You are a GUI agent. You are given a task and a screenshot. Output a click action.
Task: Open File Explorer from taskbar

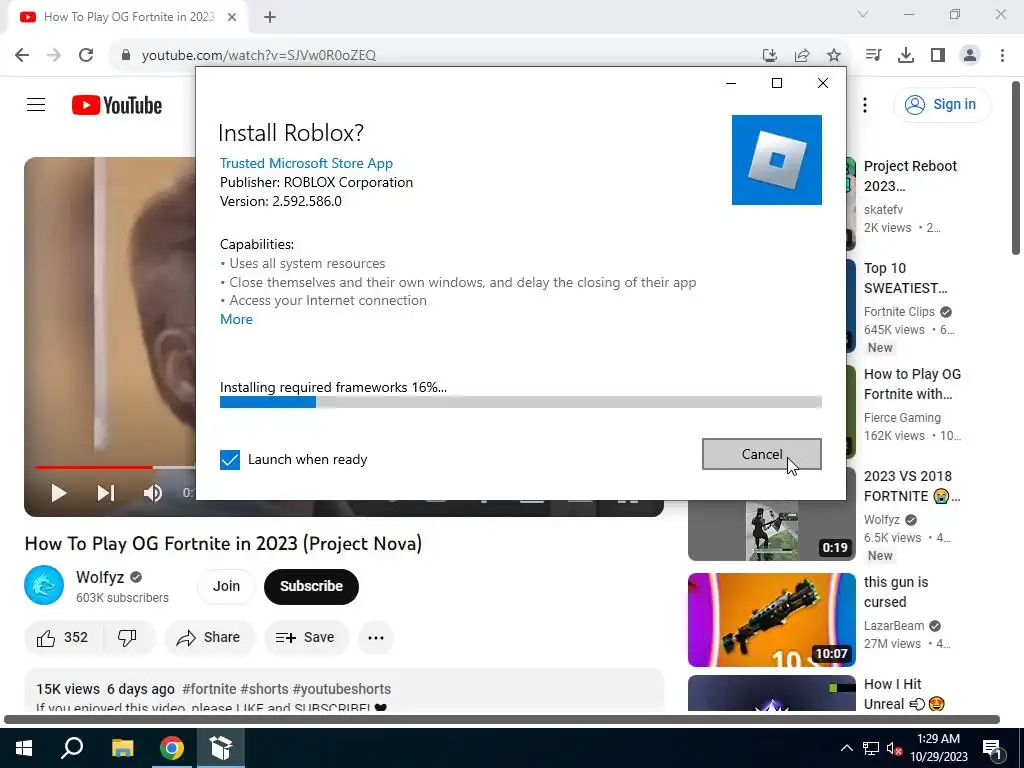[x=122, y=748]
